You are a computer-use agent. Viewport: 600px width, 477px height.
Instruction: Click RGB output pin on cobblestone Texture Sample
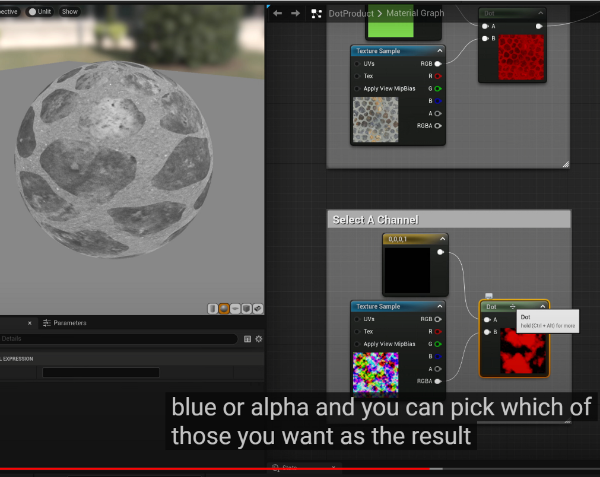(438, 63)
